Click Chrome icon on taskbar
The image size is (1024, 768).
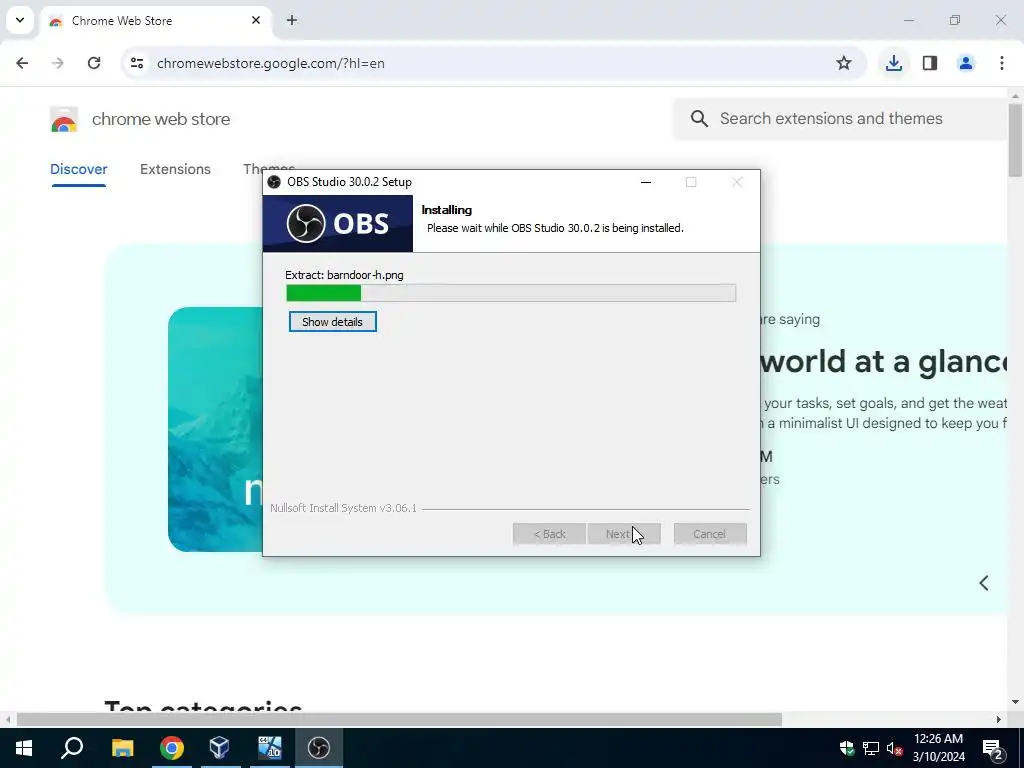[x=172, y=748]
